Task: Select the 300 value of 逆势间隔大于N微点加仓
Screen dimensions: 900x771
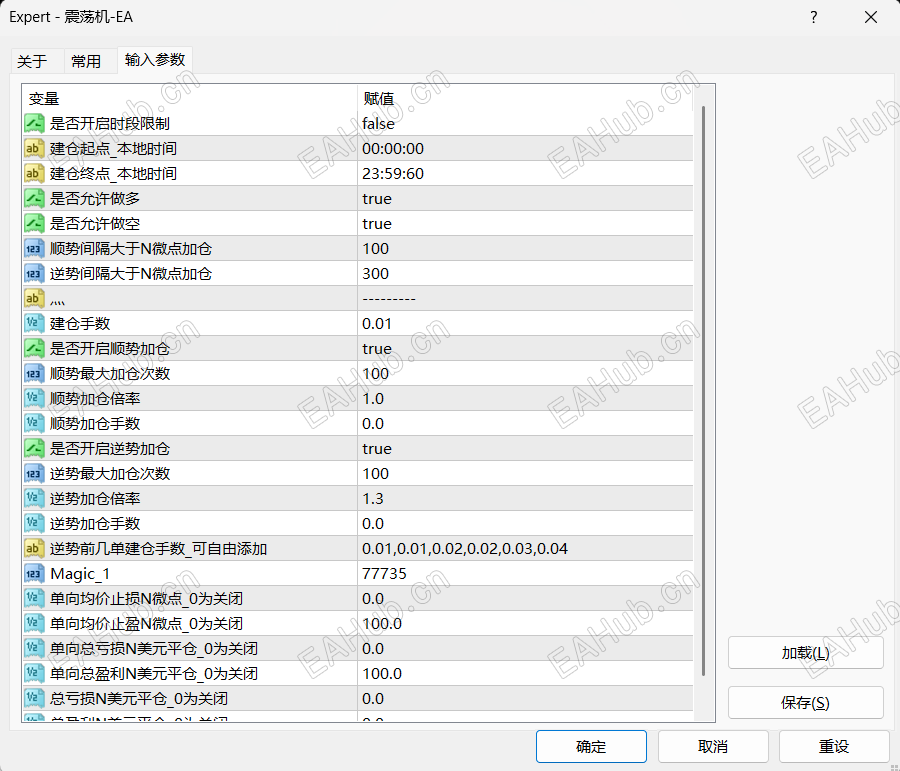Action: pos(375,273)
